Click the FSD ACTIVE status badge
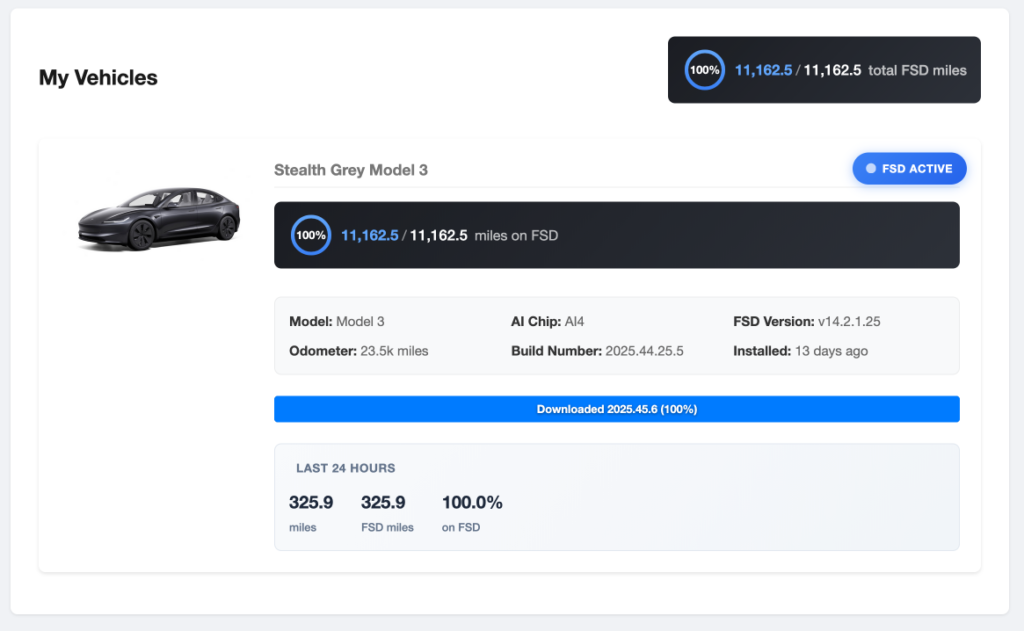 point(909,169)
